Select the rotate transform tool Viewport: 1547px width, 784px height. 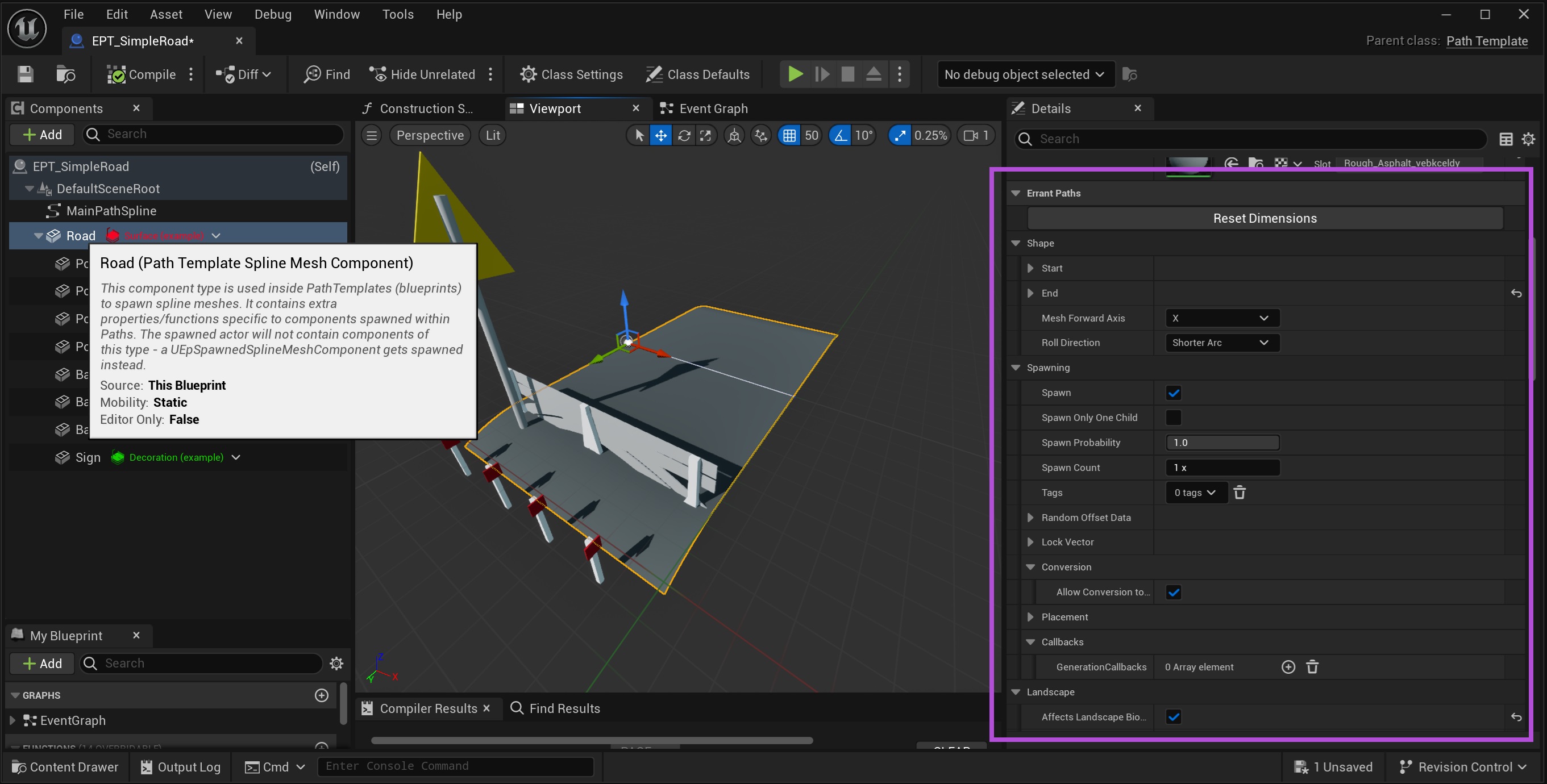click(683, 136)
